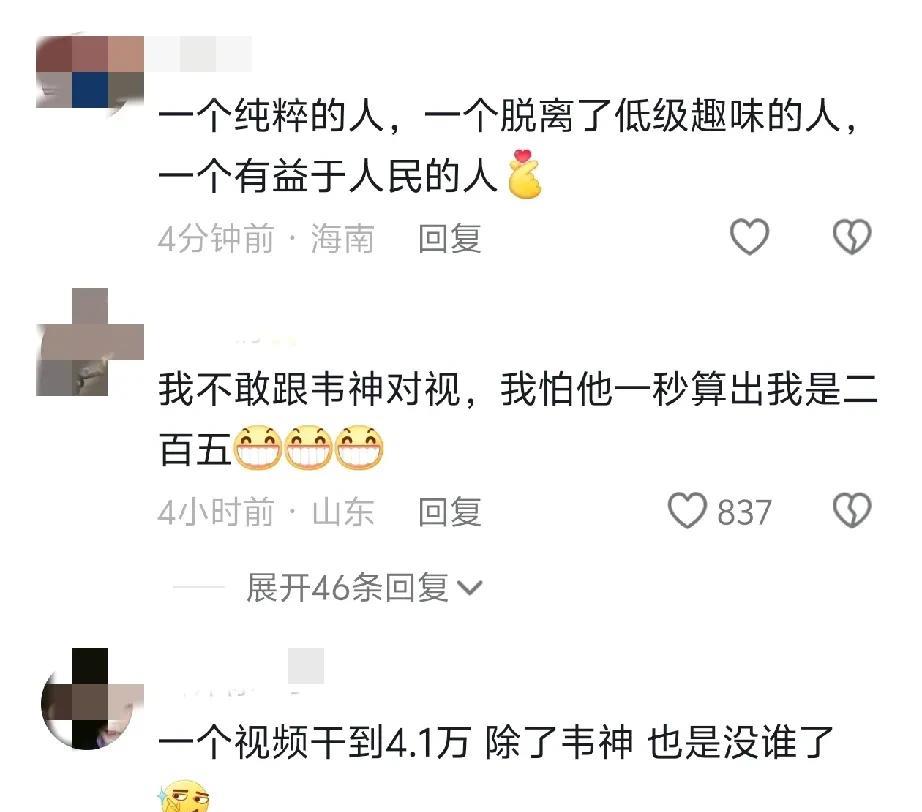This screenshot has width=922, height=812.
Task: Select the comment text 一个纯粹的人
Action: (271, 116)
